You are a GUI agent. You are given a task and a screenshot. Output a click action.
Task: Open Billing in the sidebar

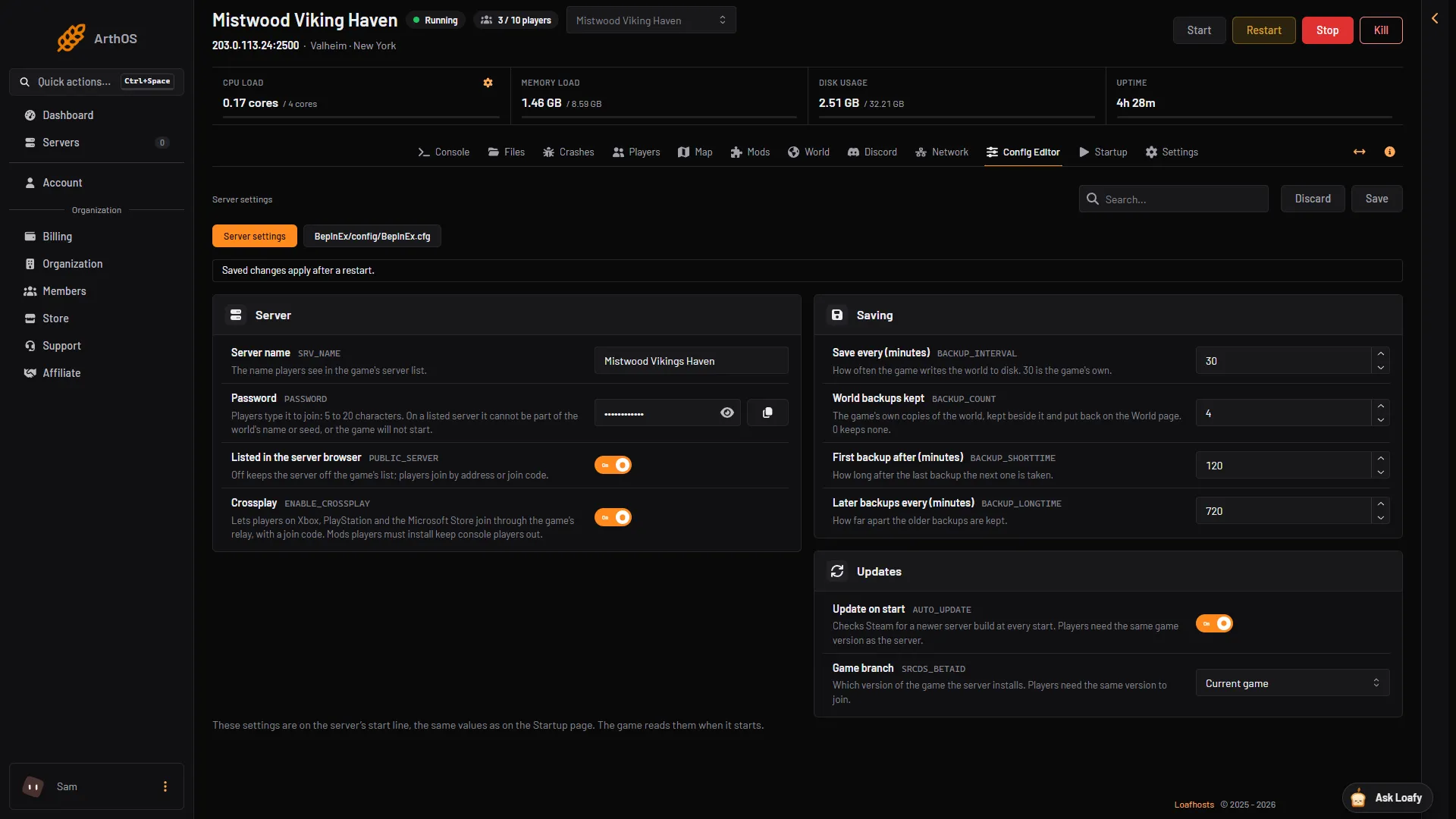(x=97, y=237)
